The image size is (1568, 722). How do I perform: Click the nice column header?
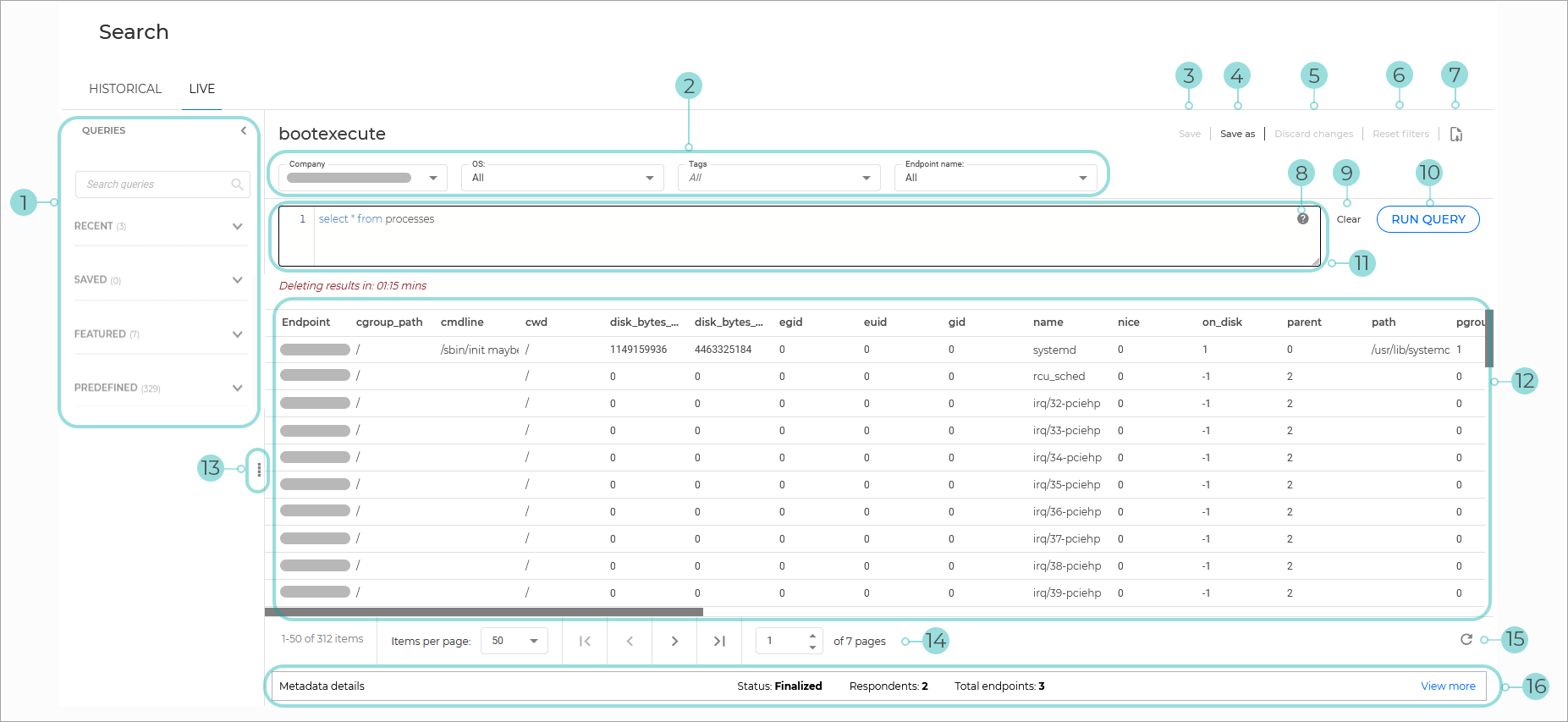(1129, 322)
